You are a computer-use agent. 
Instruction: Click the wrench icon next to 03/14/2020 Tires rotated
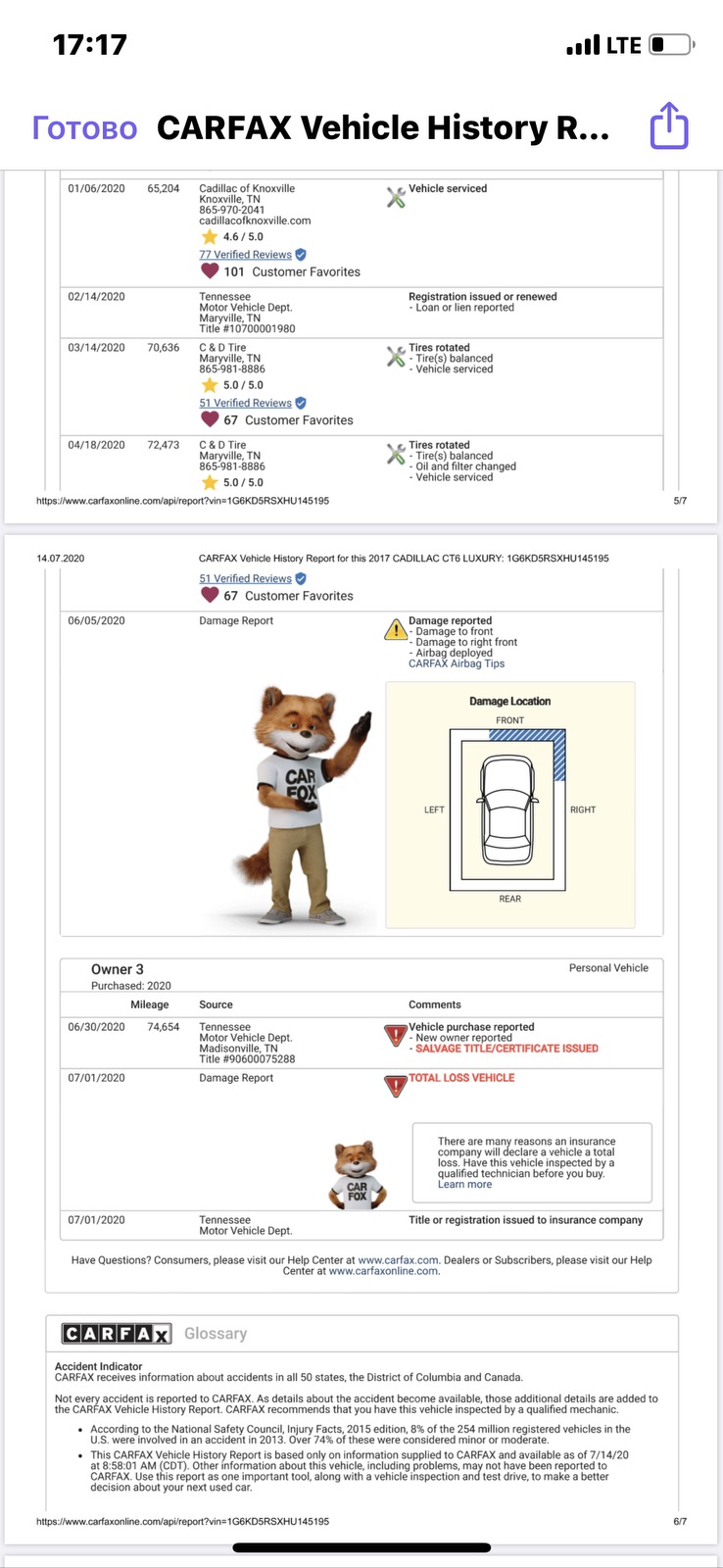click(396, 357)
